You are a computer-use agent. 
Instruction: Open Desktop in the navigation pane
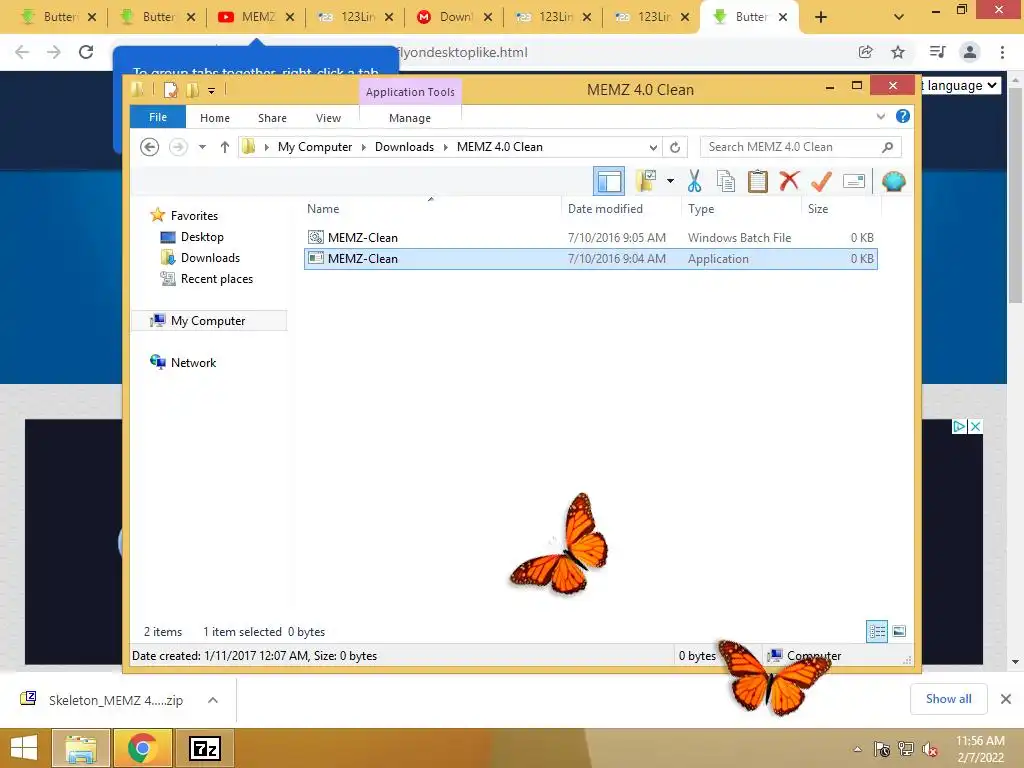click(x=202, y=237)
